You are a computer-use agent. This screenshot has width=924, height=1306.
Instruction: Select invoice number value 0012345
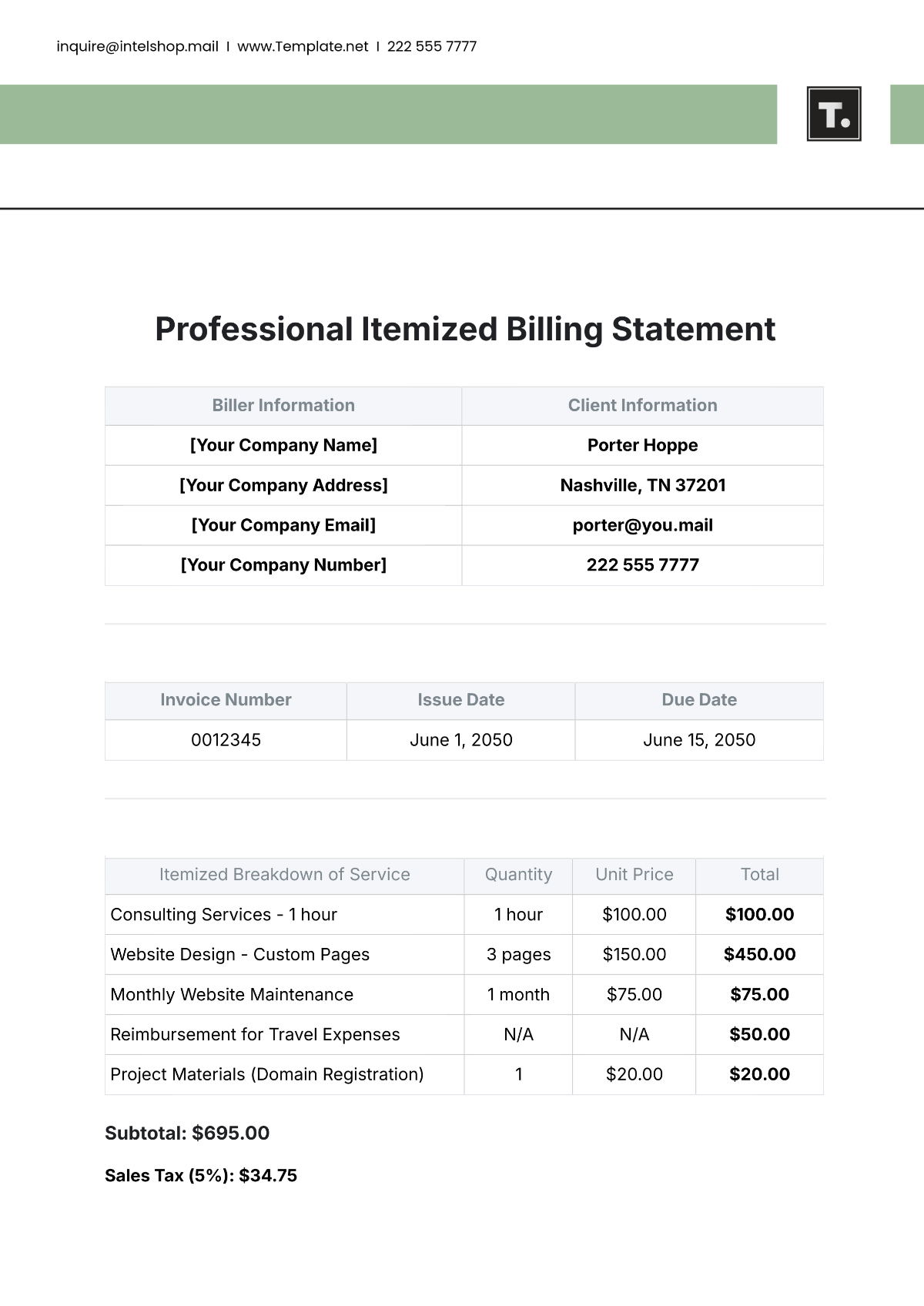[226, 740]
